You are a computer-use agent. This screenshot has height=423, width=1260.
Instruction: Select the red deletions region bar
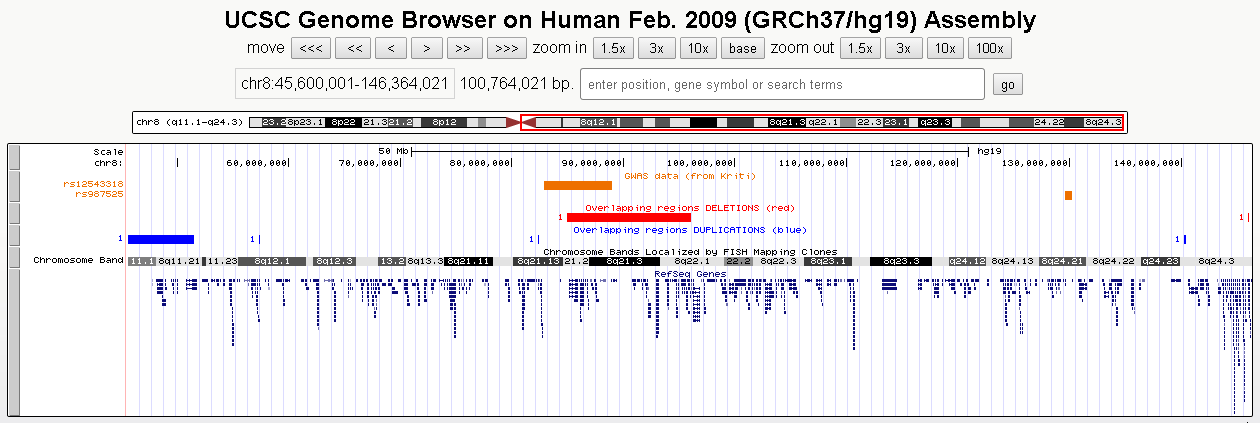(x=628, y=217)
